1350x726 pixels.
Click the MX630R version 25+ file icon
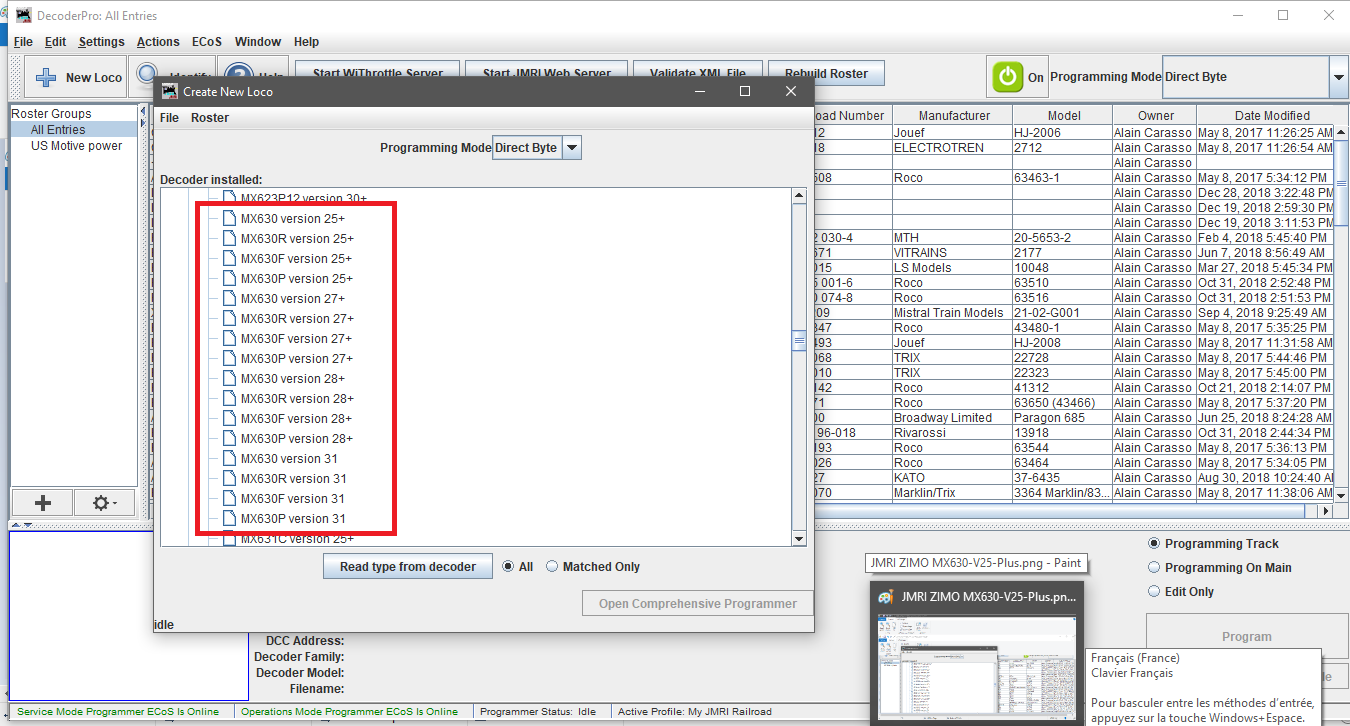[229, 239]
